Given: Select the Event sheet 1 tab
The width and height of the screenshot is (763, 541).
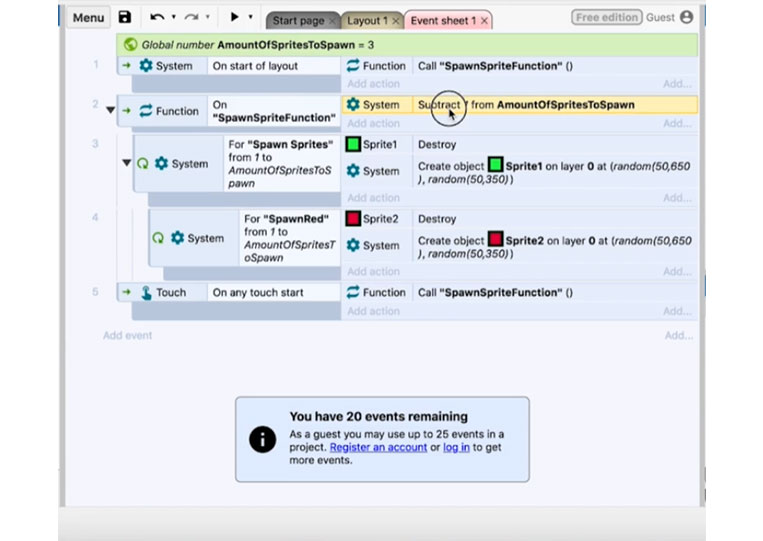Looking at the screenshot, I should coord(443,20).
